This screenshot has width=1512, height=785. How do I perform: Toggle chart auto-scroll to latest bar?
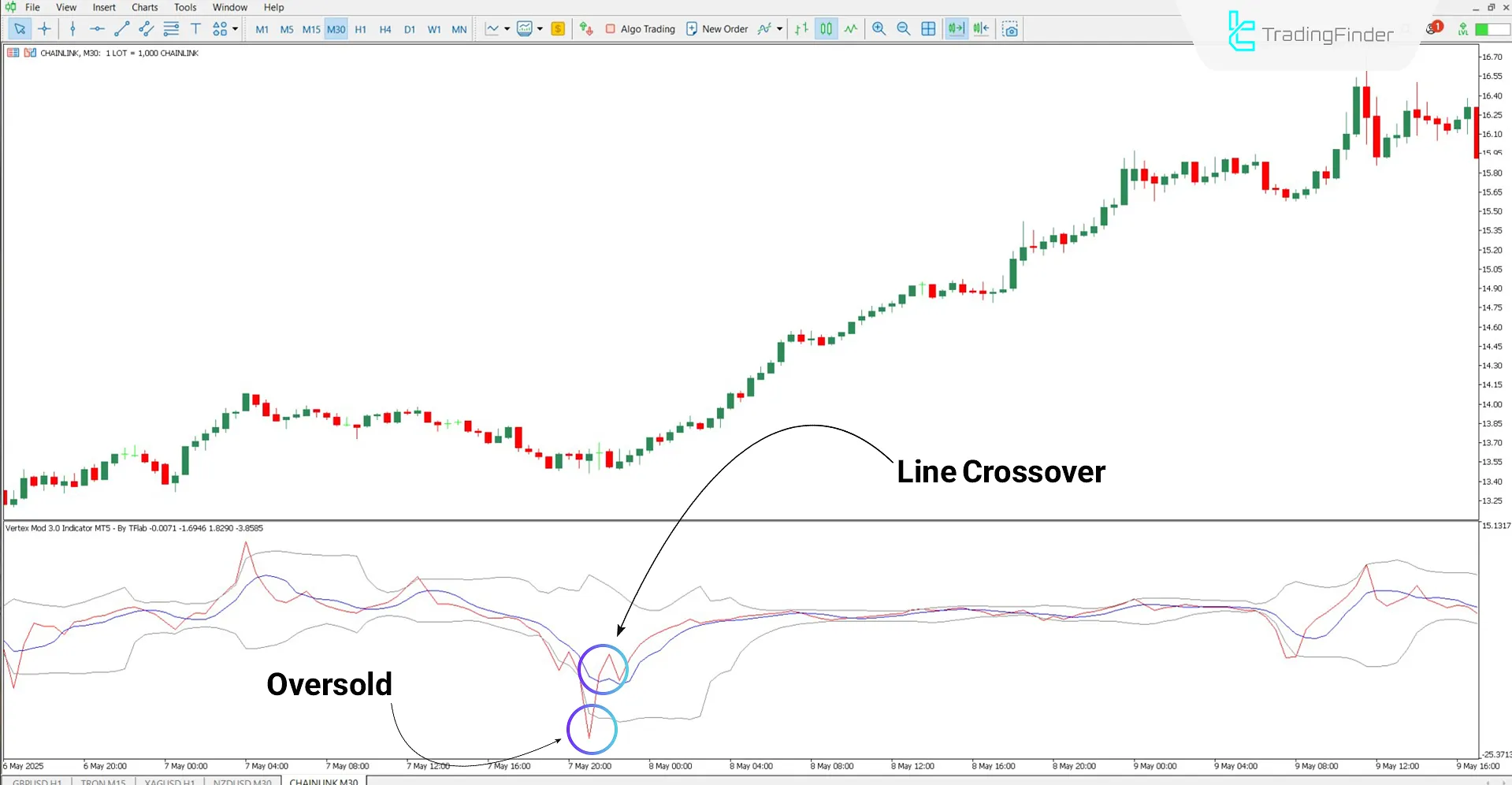[956, 29]
